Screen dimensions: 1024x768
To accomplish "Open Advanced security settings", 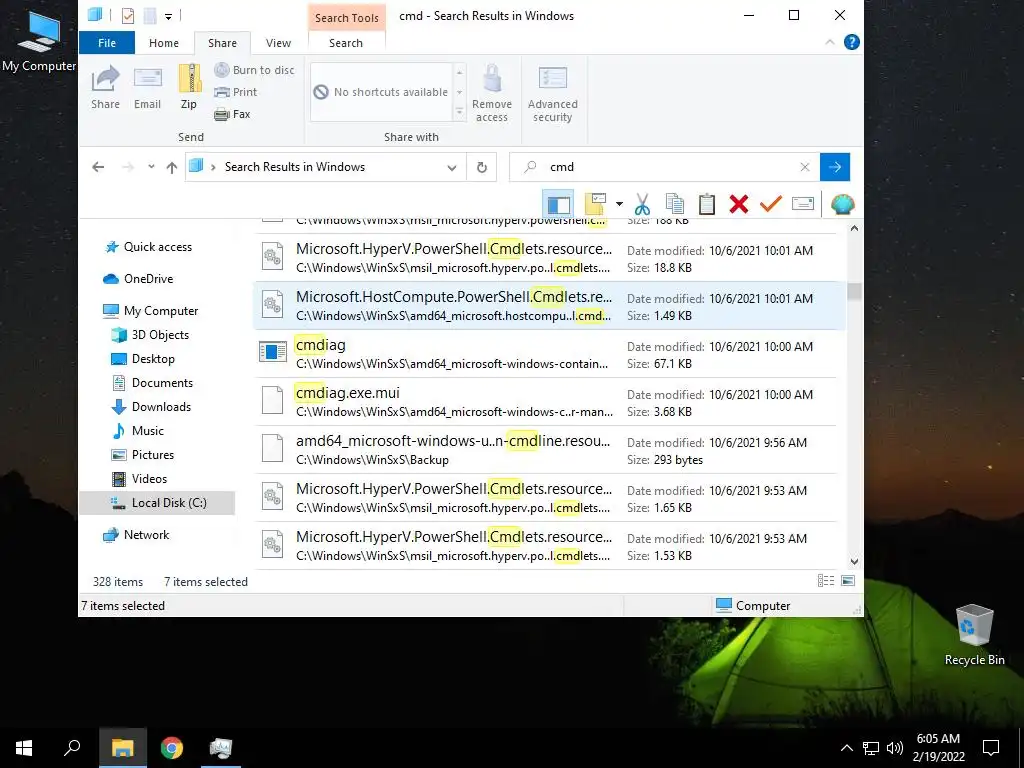I will (x=552, y=93).
